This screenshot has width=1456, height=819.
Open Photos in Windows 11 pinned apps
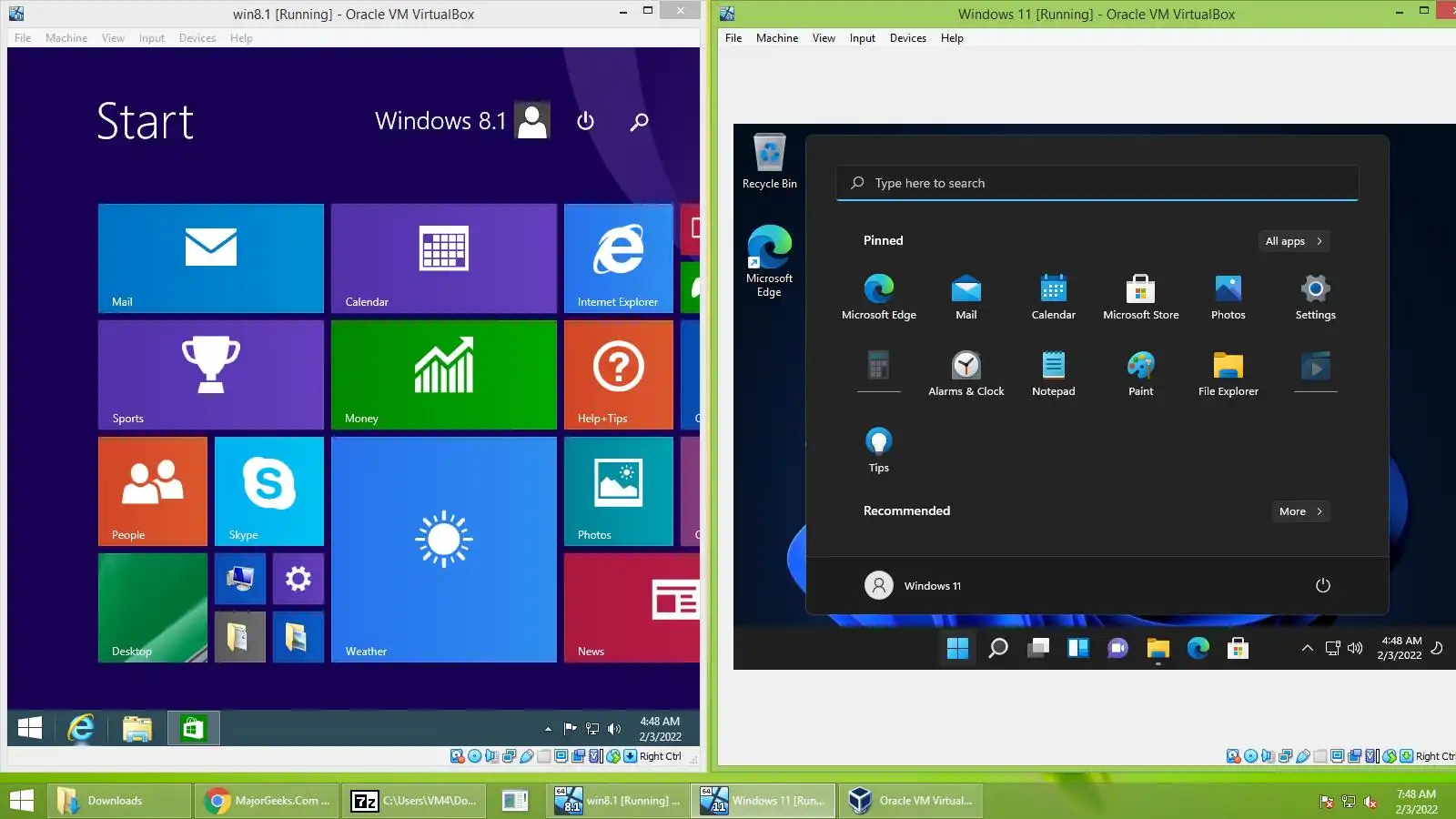pyautogui.click(x=1228, y=298)
